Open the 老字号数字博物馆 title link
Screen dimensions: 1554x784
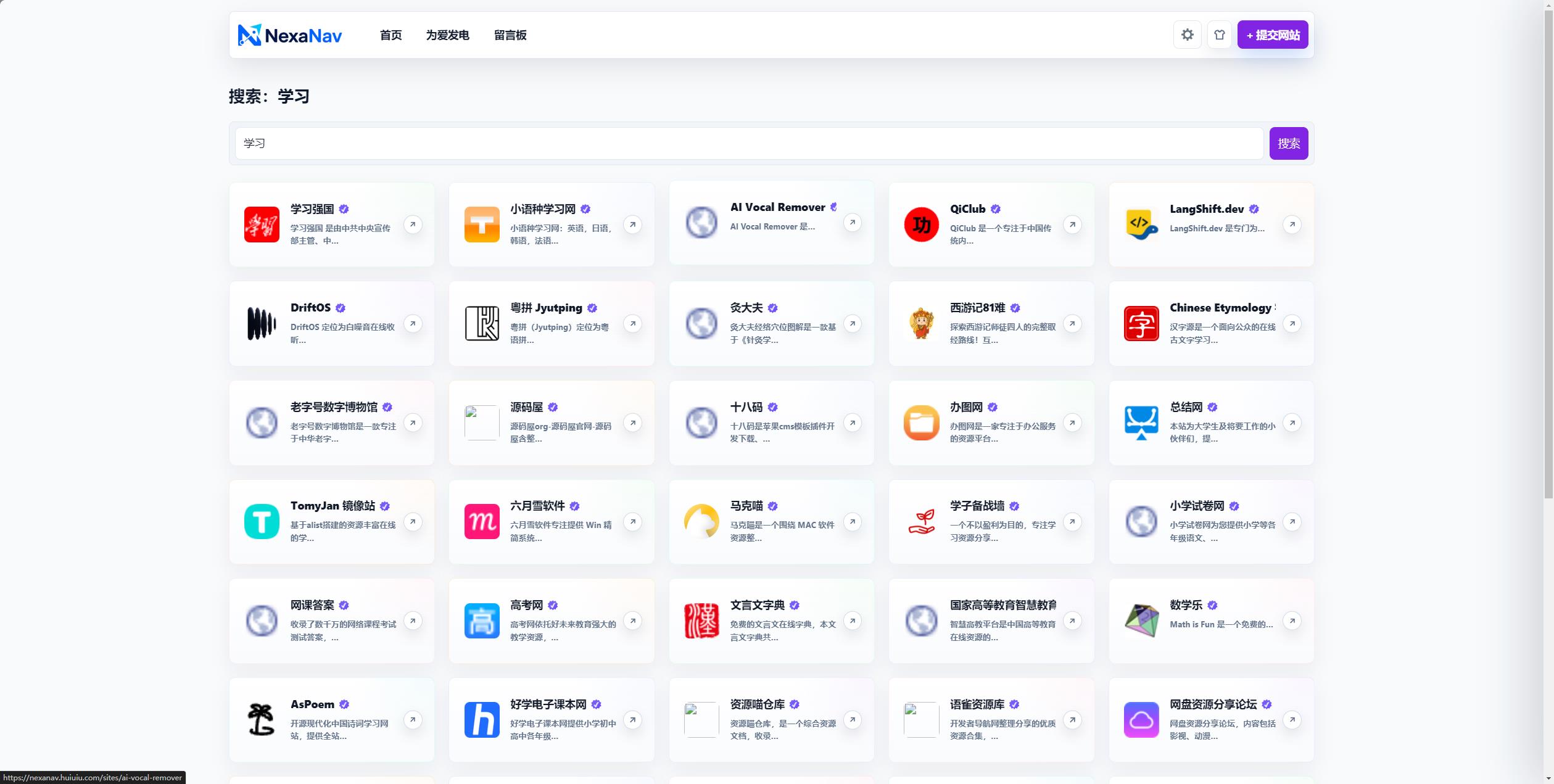coord(334,407)
